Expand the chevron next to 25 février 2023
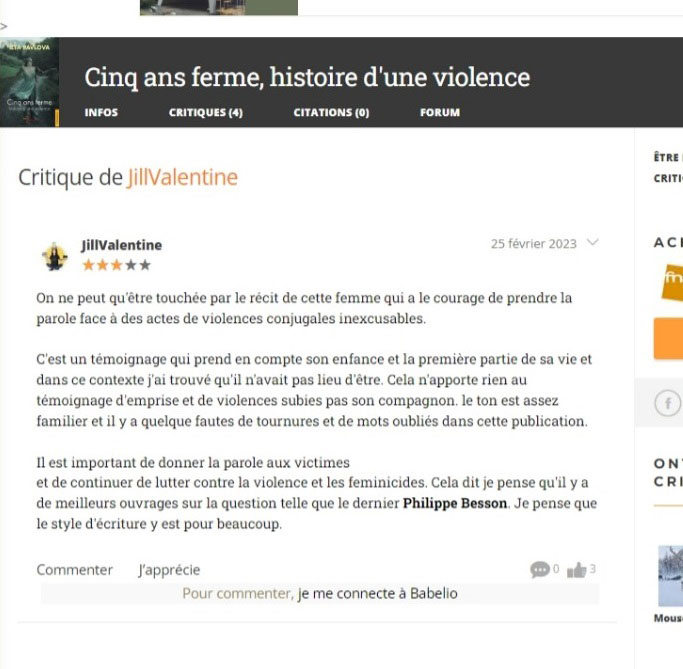Screen dimensions: 683x669 (592, 242)
